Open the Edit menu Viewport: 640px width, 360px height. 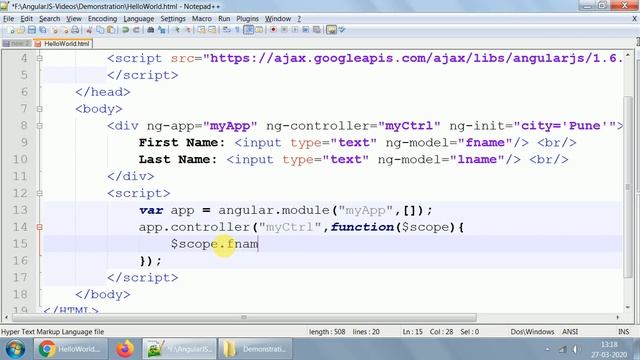(27, 19)
